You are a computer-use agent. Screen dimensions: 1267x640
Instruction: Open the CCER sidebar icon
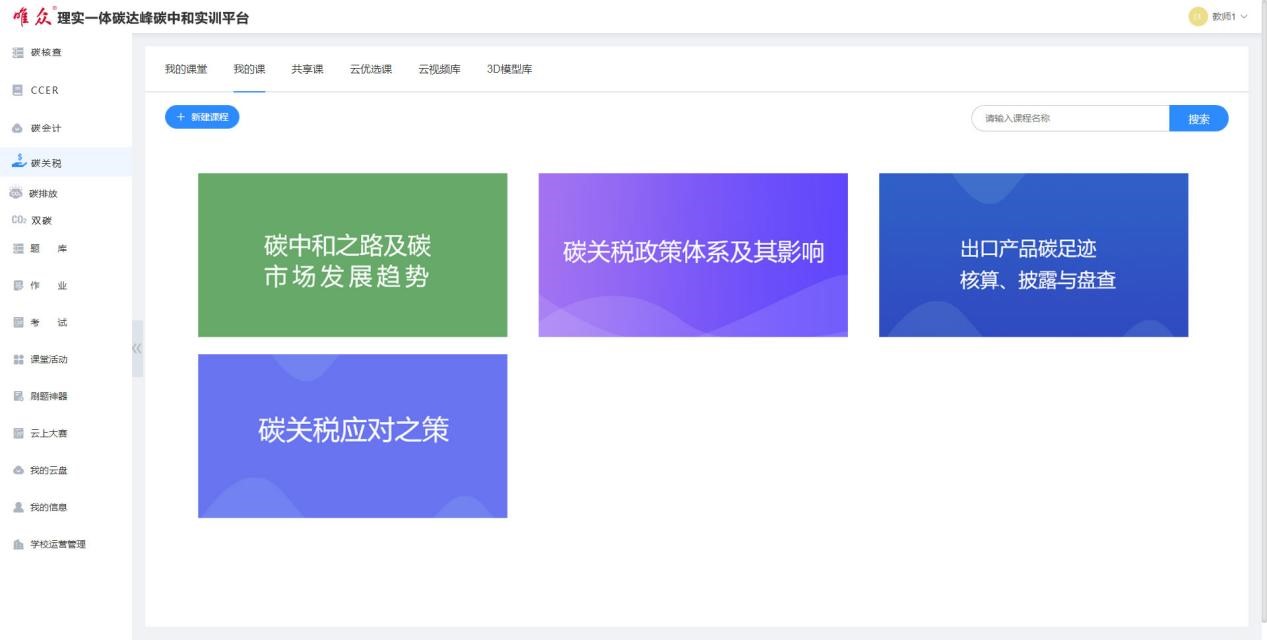17,90
